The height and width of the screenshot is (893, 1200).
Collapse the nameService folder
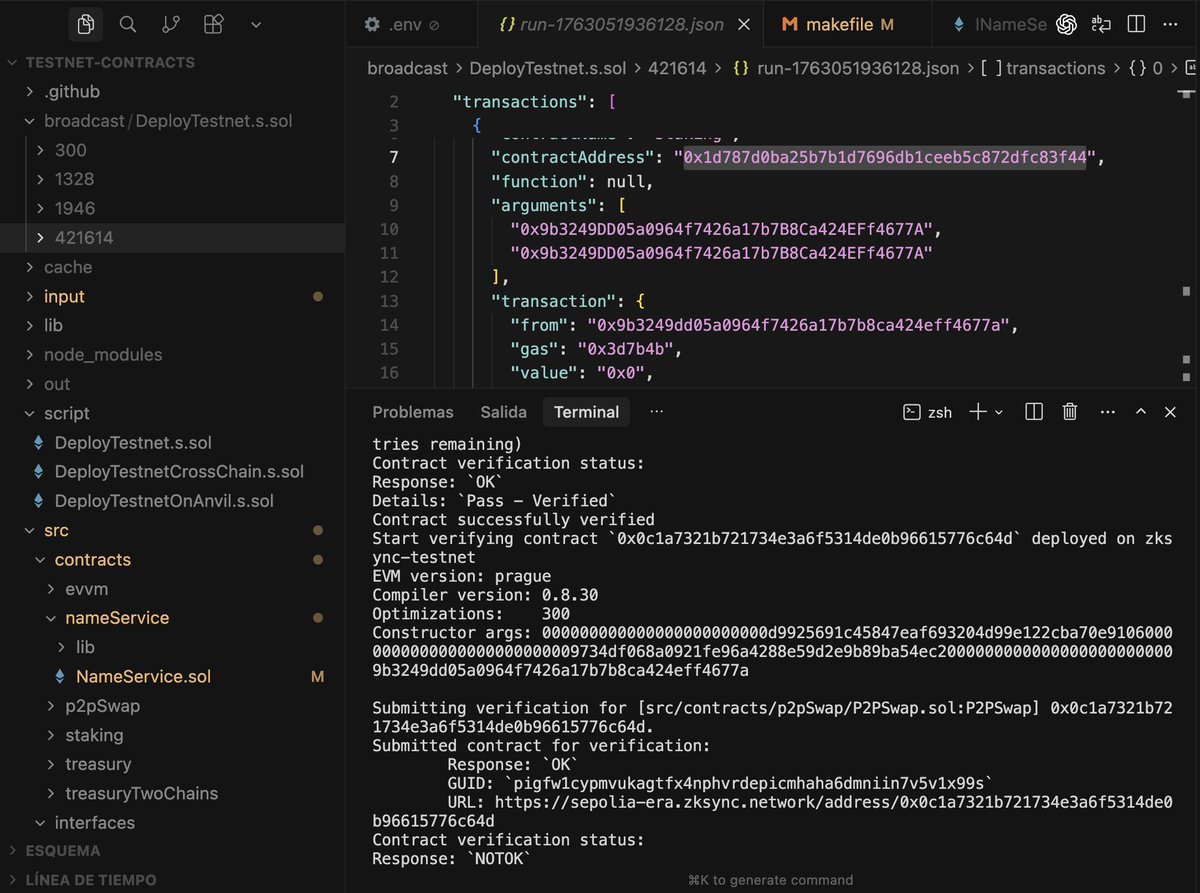coord(172,617)
